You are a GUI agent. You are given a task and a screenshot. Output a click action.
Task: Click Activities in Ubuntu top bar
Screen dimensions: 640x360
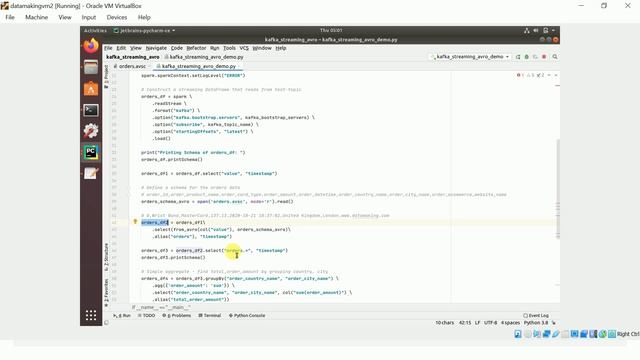[95, 30]
